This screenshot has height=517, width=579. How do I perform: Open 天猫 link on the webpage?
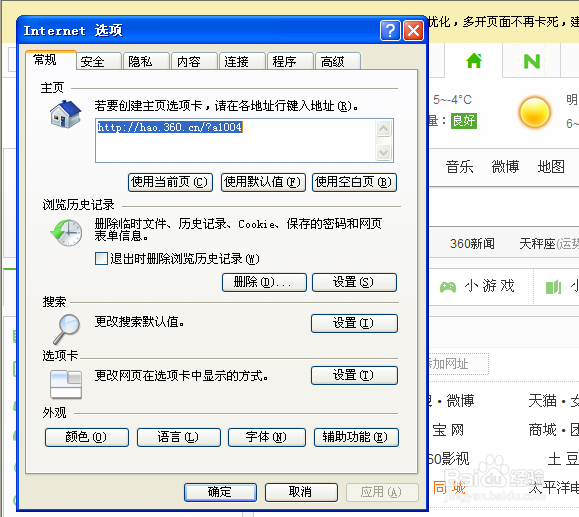click(542, 401)
